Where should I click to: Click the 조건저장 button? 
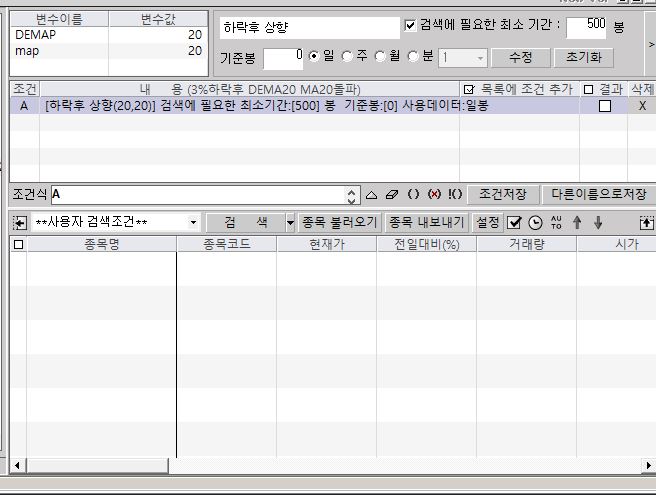[503, 194]
